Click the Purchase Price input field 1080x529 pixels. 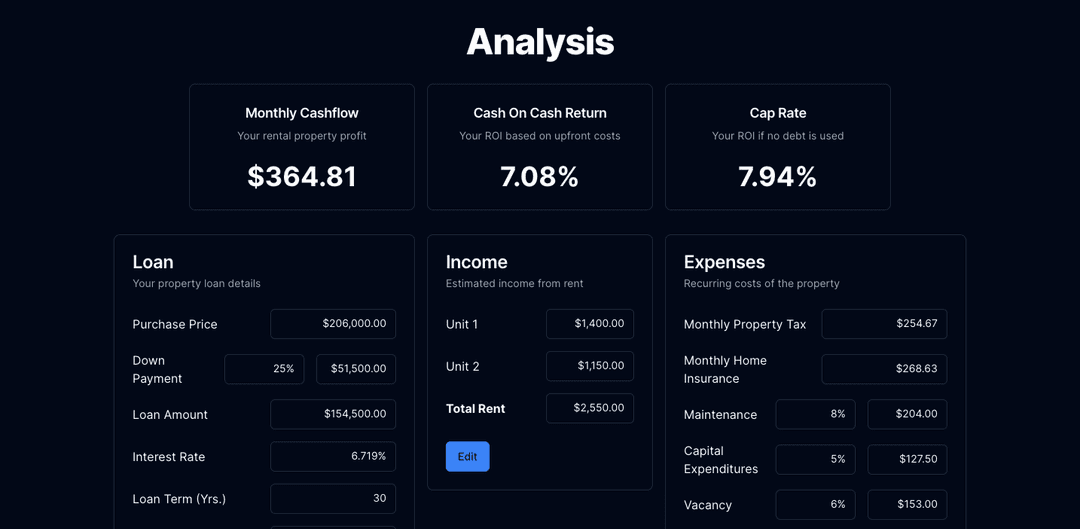click(x=333, y=324)
